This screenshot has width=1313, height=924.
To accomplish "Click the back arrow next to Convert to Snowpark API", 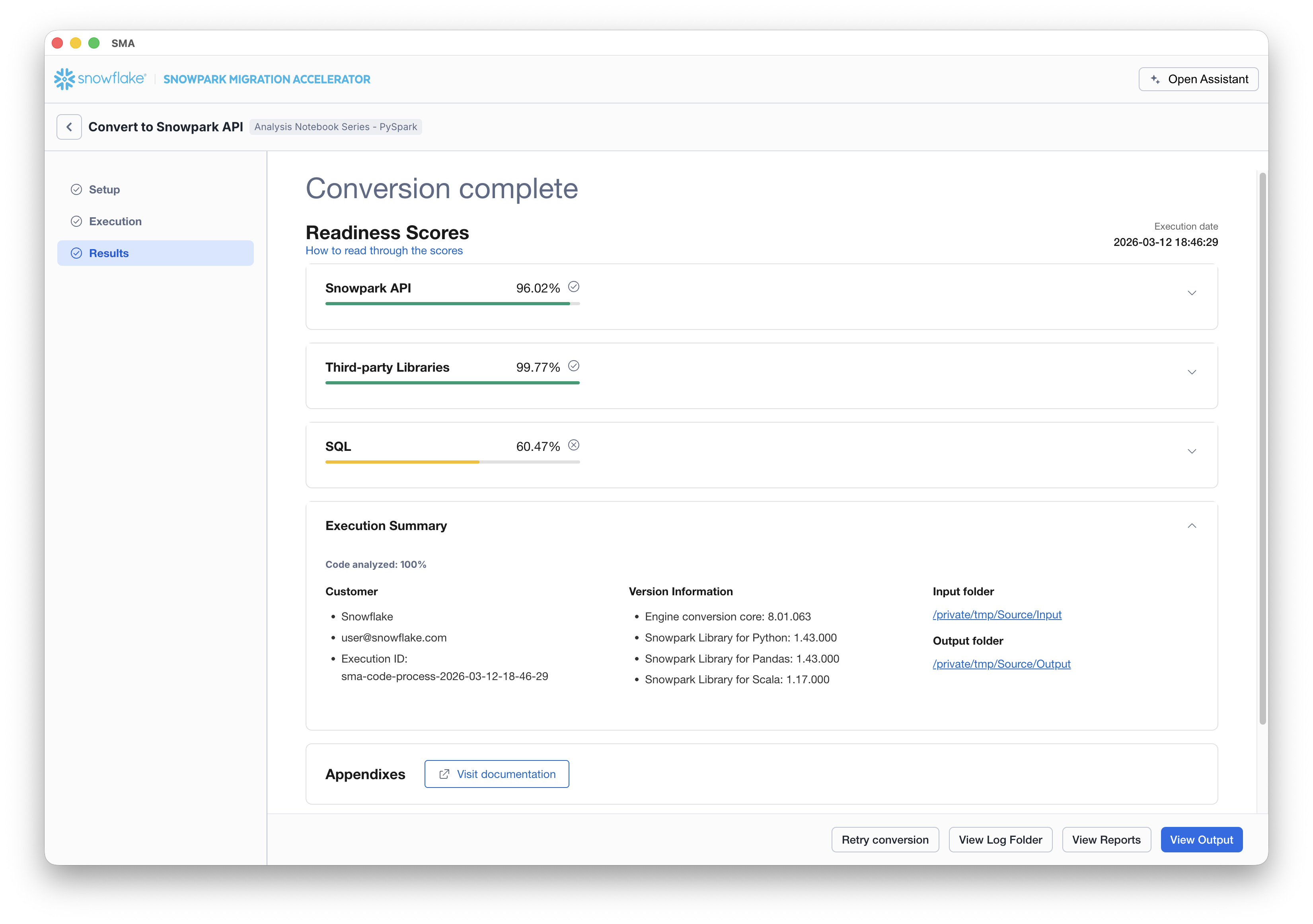I will (x=68, y=127).
